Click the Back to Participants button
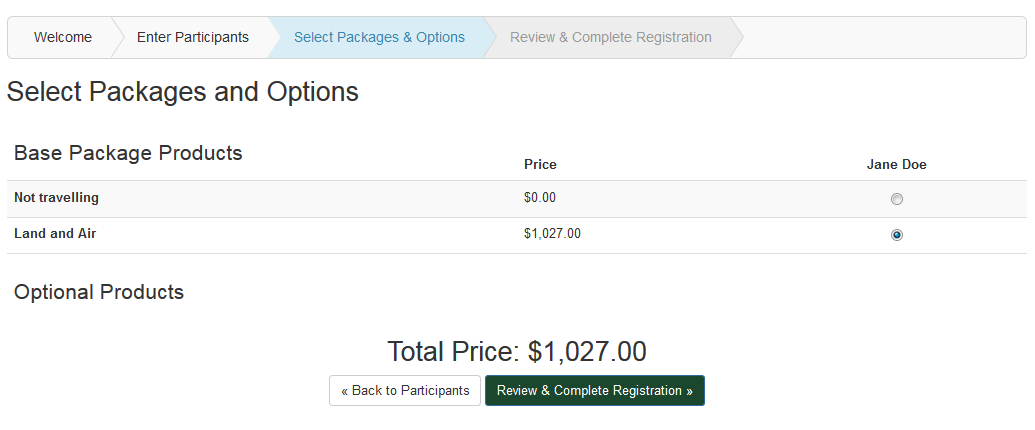Image resolution: width=1035 pixels, height=430 pixels. click(x=405, y=390)
